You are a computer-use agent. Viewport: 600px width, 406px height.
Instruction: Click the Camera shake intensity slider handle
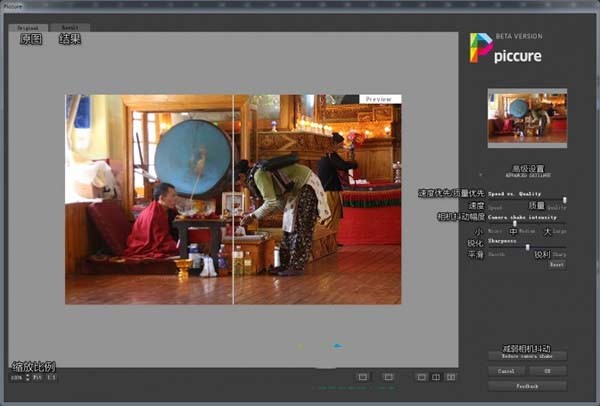tap(514, 223)
